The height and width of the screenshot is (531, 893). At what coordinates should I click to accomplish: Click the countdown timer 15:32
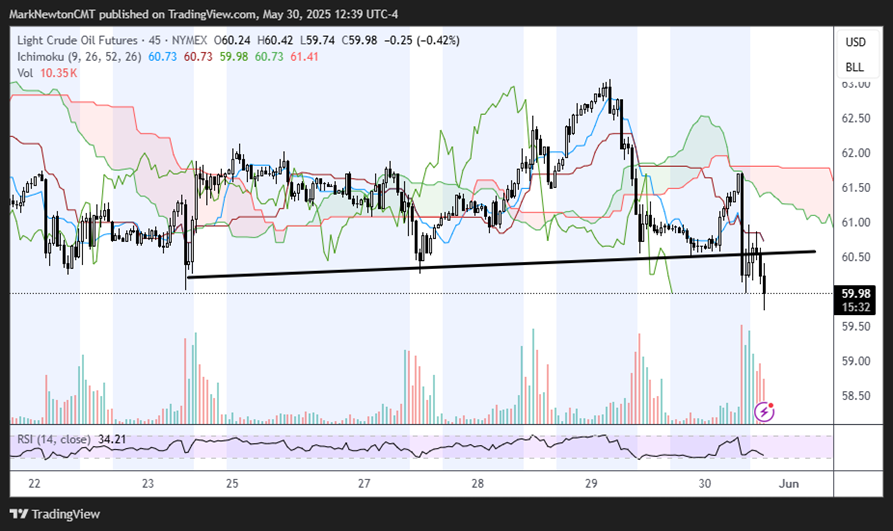click(x=855, y=308)
